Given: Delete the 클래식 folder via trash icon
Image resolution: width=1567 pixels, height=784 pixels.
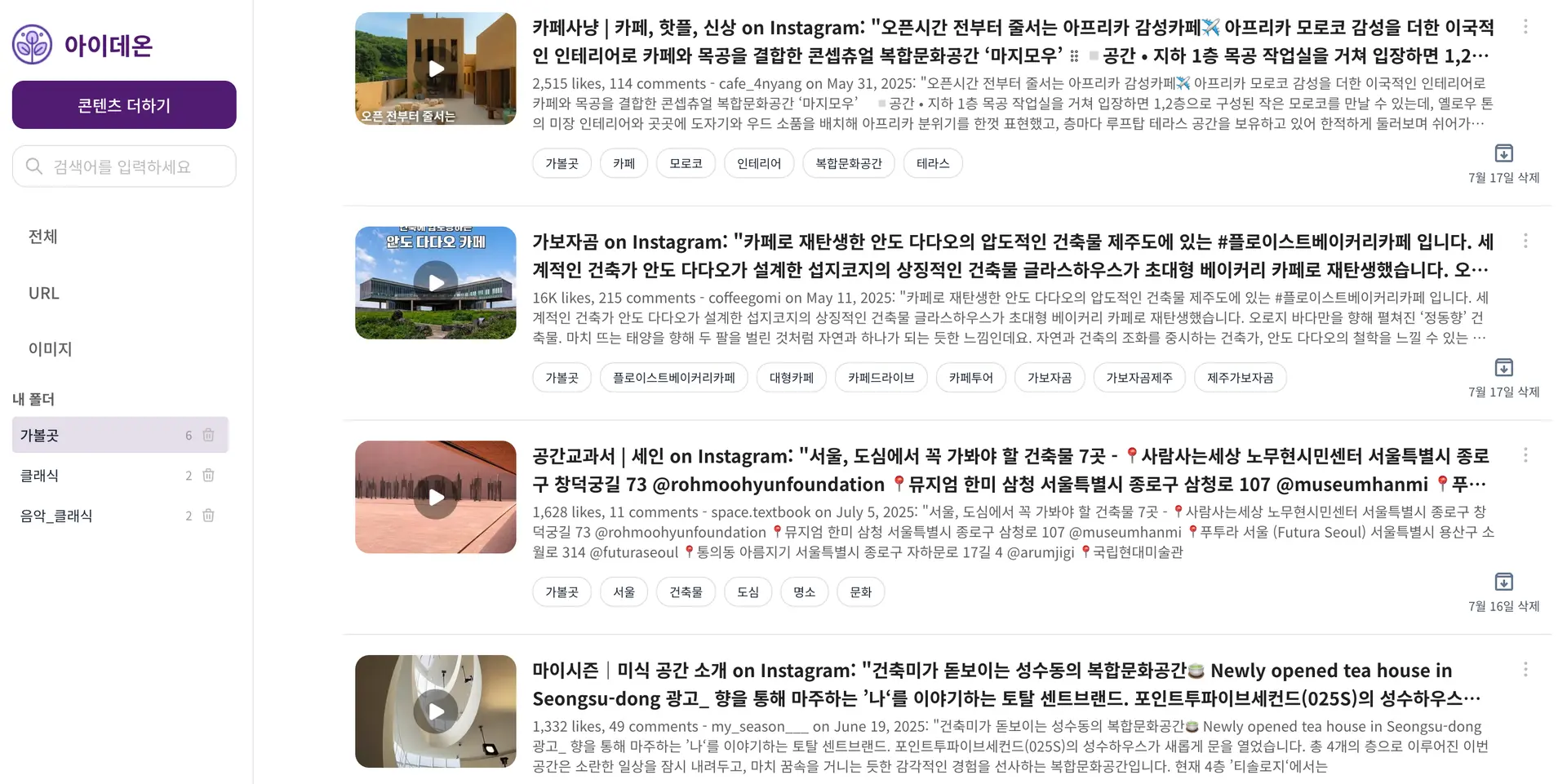Looking at the screenshot, I should click(x=208, y=475).
